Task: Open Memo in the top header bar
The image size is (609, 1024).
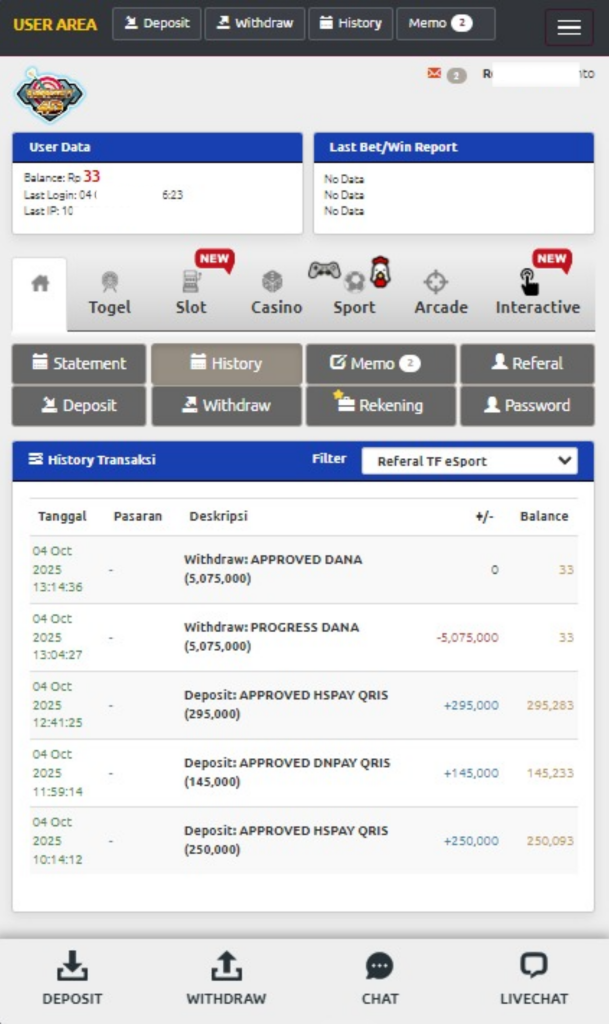Action: (444, 23)
